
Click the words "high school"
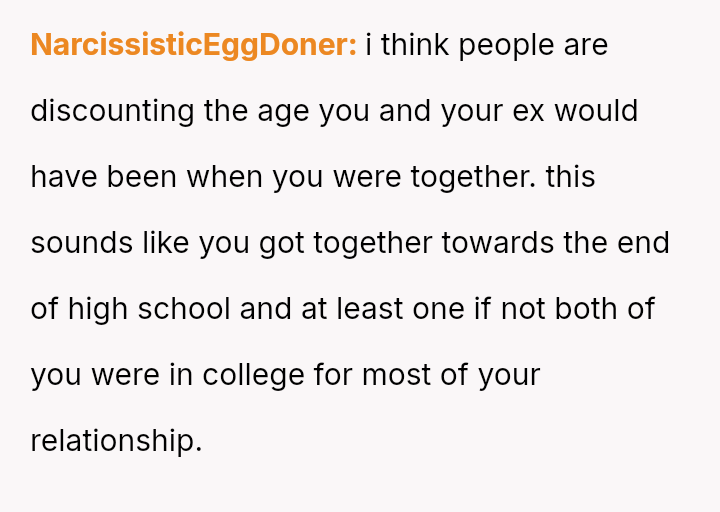tap(150, 309)
